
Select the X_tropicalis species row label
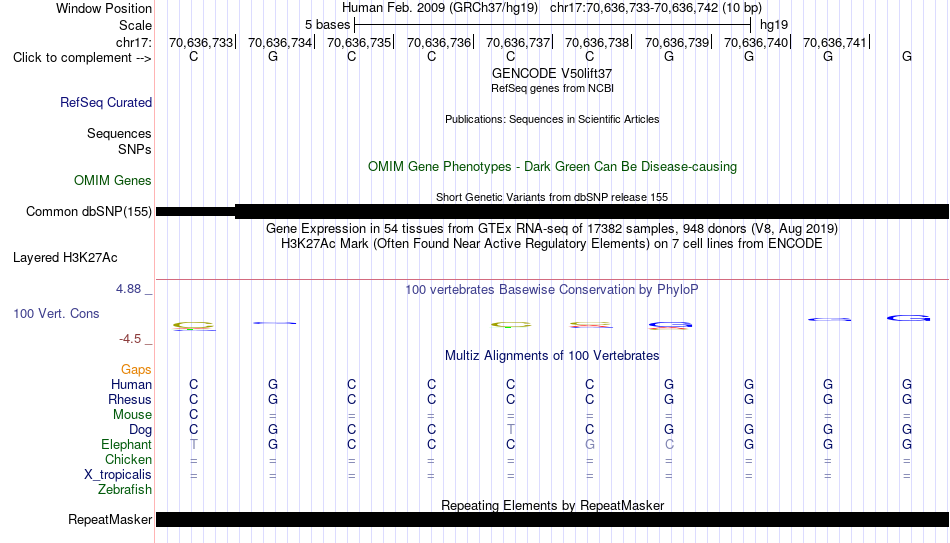[118, 475]
